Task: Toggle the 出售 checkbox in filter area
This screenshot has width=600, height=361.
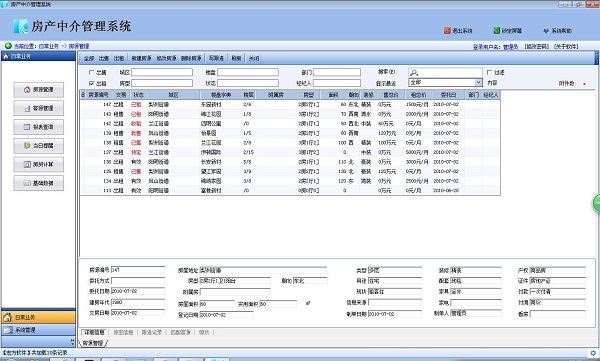Action: [91, 72]
